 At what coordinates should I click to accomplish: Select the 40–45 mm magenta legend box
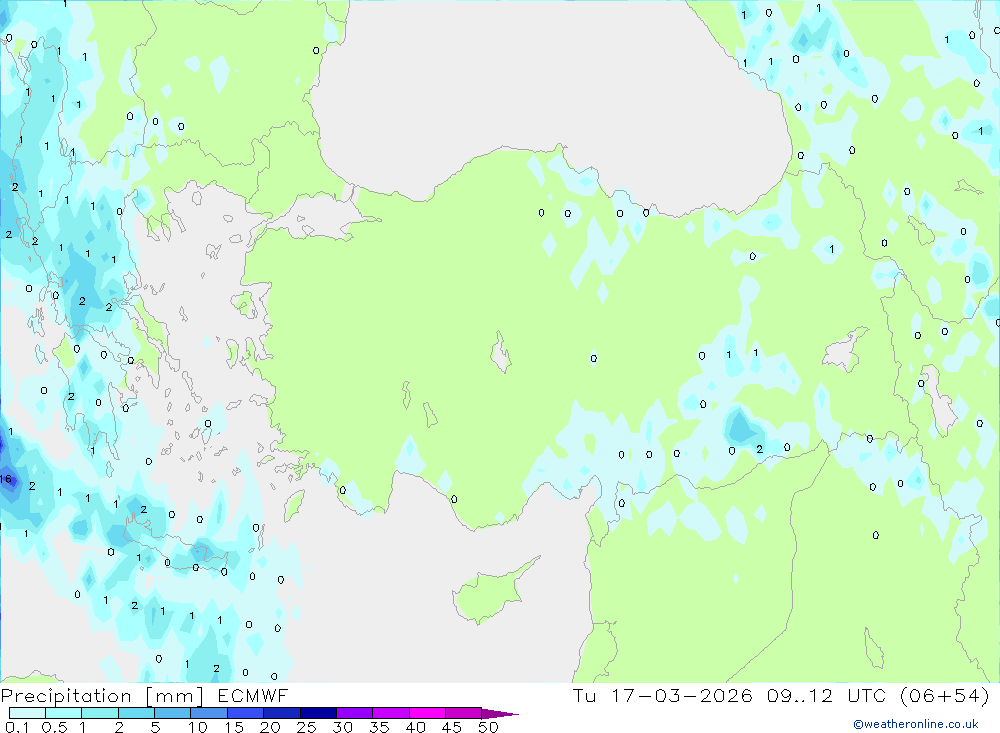tap(427, 713)
